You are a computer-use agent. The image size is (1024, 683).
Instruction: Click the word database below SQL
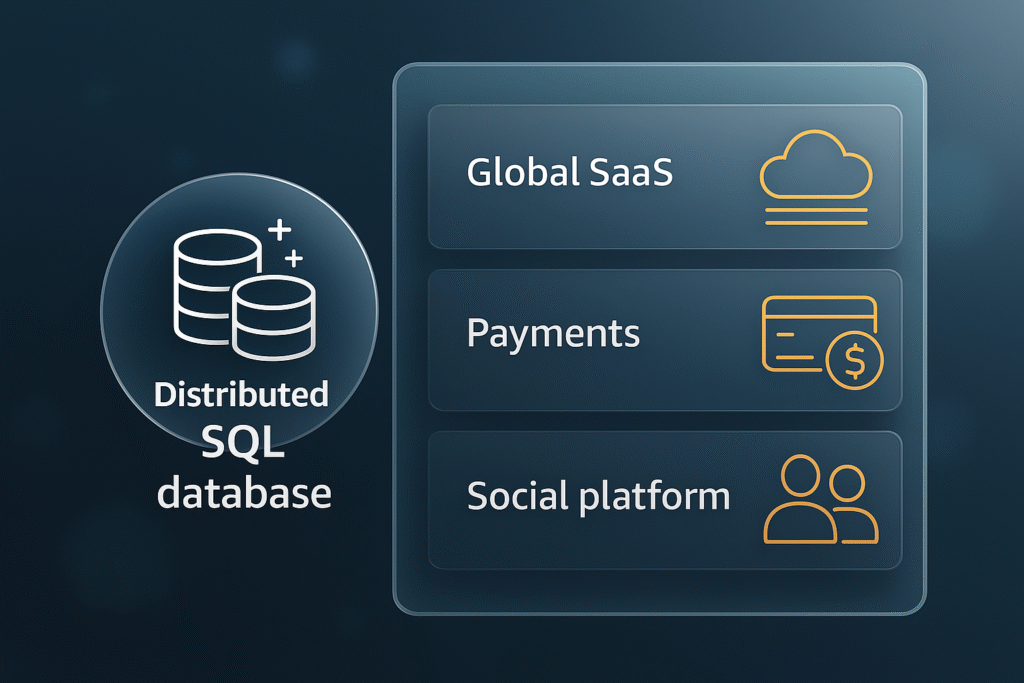[x=245, y=492]
